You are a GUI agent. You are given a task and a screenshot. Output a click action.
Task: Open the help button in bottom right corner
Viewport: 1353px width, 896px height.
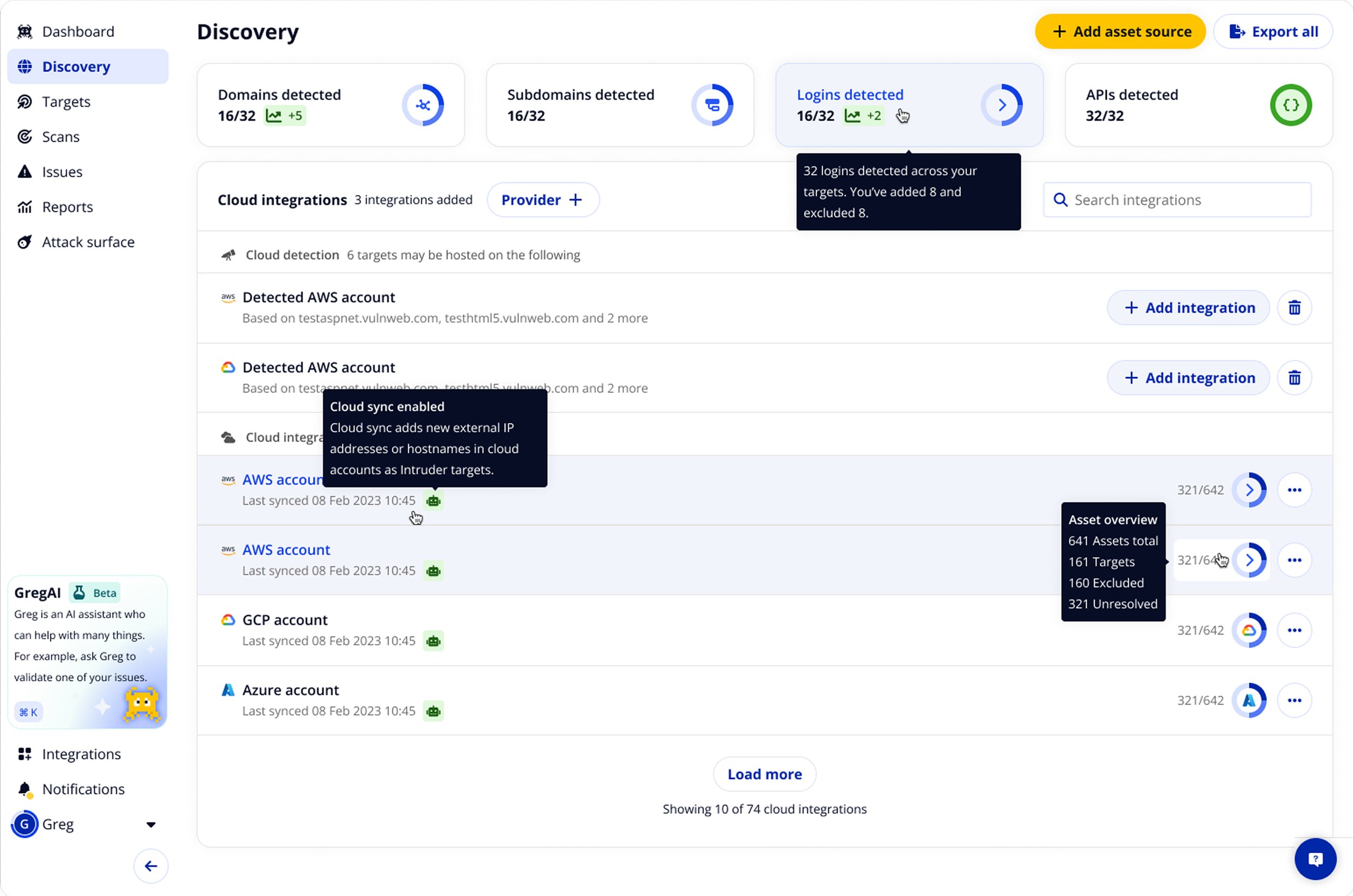click(1315, 859)
